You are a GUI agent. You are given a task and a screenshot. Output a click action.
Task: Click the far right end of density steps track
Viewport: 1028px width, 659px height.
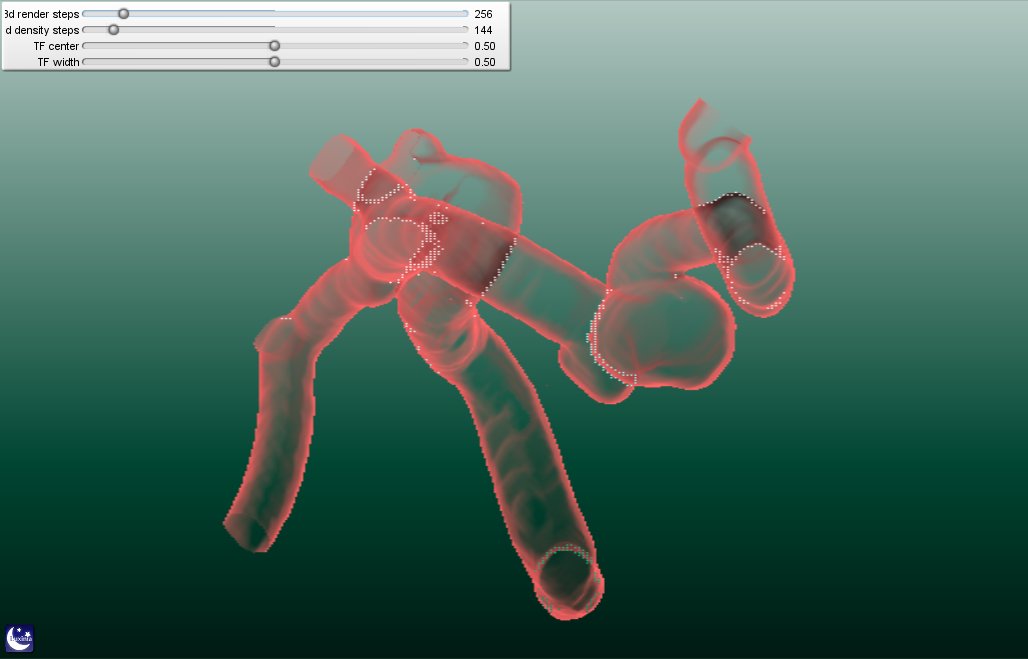[x=465, y=30]
